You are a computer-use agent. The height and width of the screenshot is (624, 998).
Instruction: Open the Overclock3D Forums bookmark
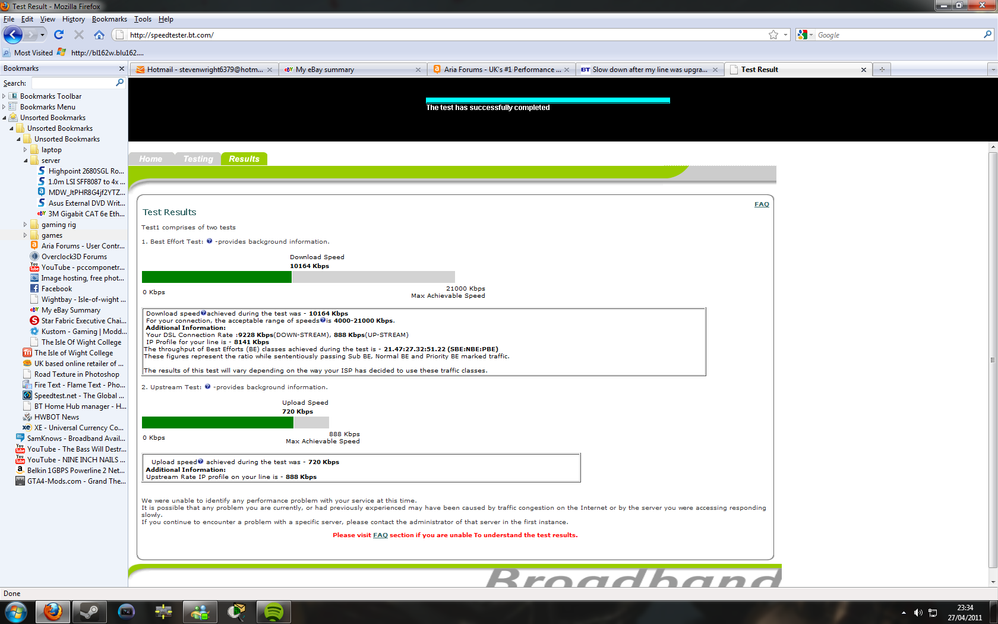tap(68, 257)
